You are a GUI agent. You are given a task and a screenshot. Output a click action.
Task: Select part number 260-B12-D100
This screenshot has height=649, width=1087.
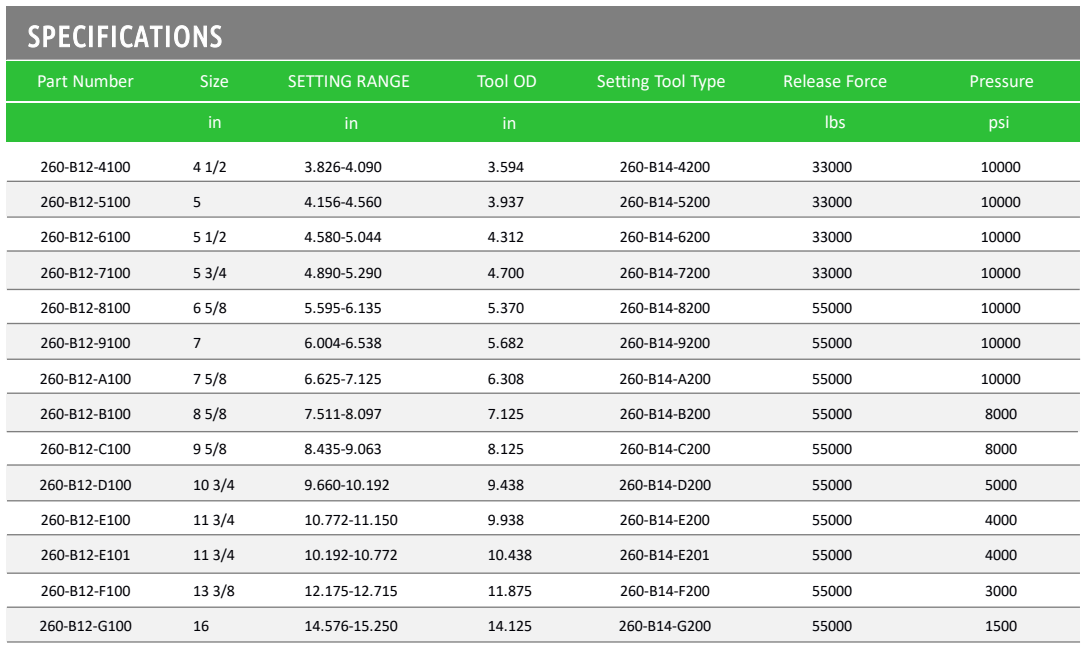click(x=85, y=485)
